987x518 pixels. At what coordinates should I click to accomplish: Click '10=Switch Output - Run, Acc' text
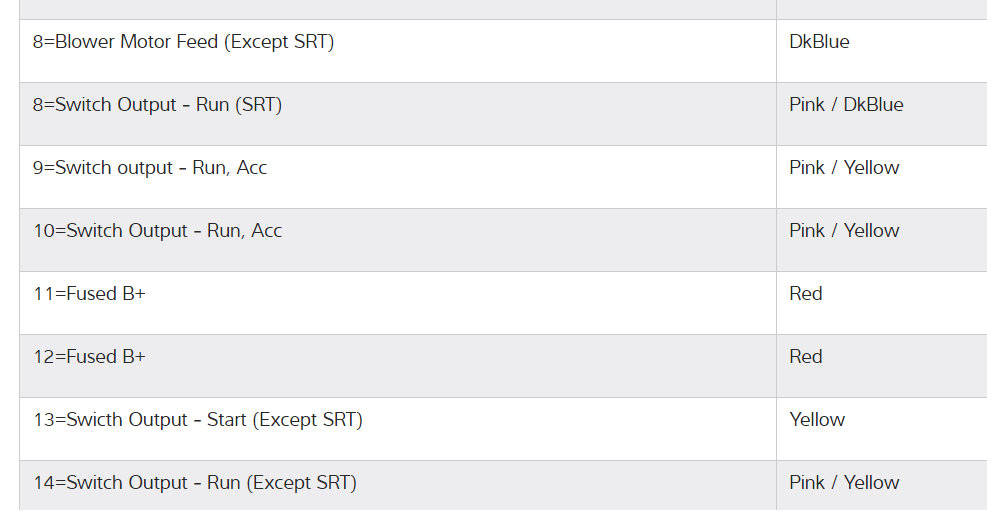(x=157, y=231)
